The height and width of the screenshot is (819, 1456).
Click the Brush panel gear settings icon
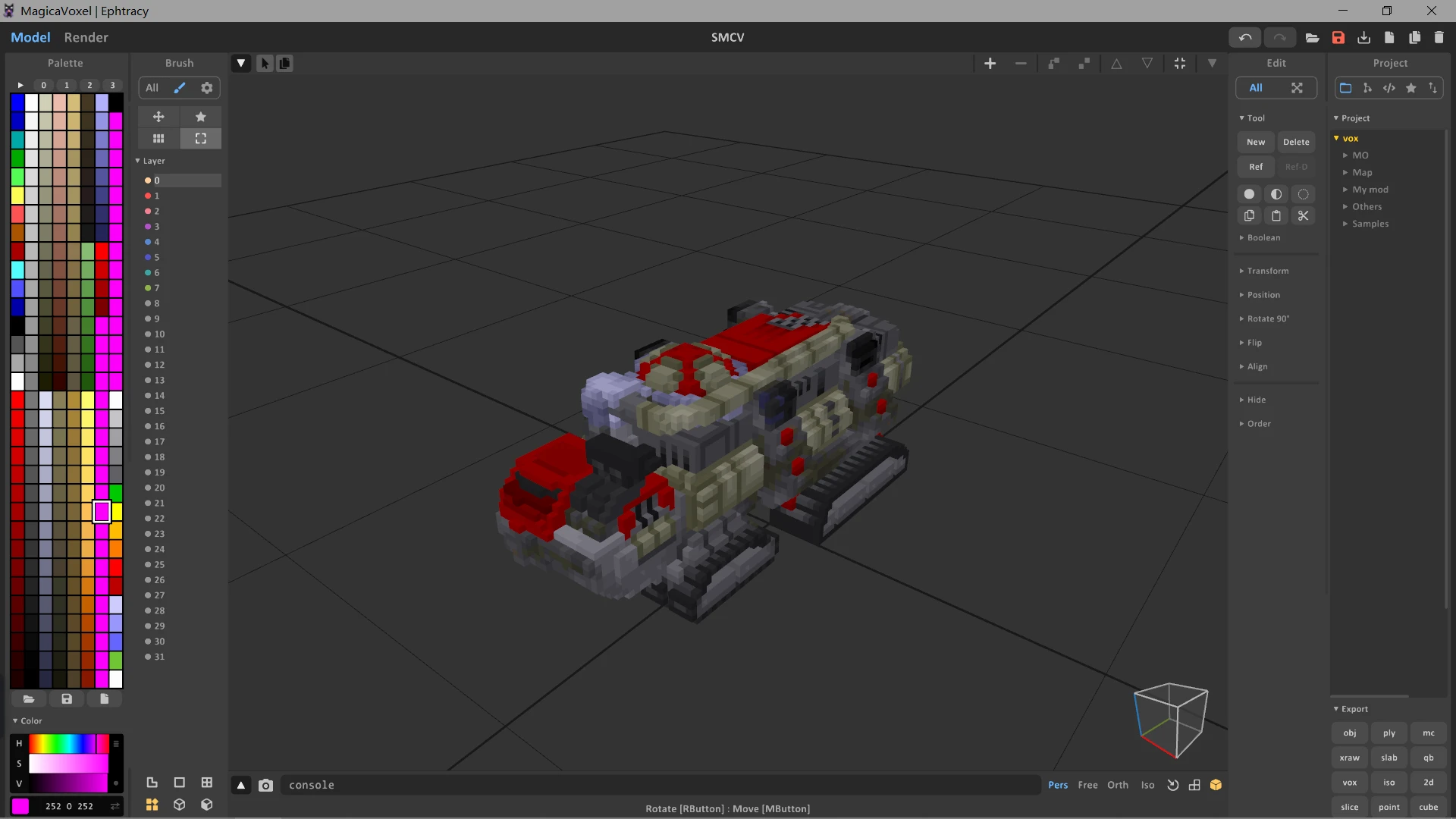(x=206, y=88)
